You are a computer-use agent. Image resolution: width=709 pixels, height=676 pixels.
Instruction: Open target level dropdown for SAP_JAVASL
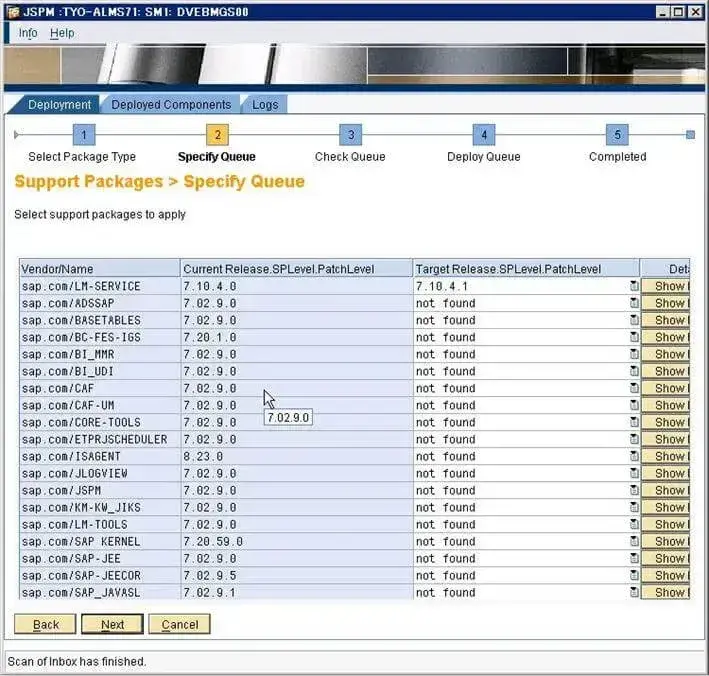[634, 592]
